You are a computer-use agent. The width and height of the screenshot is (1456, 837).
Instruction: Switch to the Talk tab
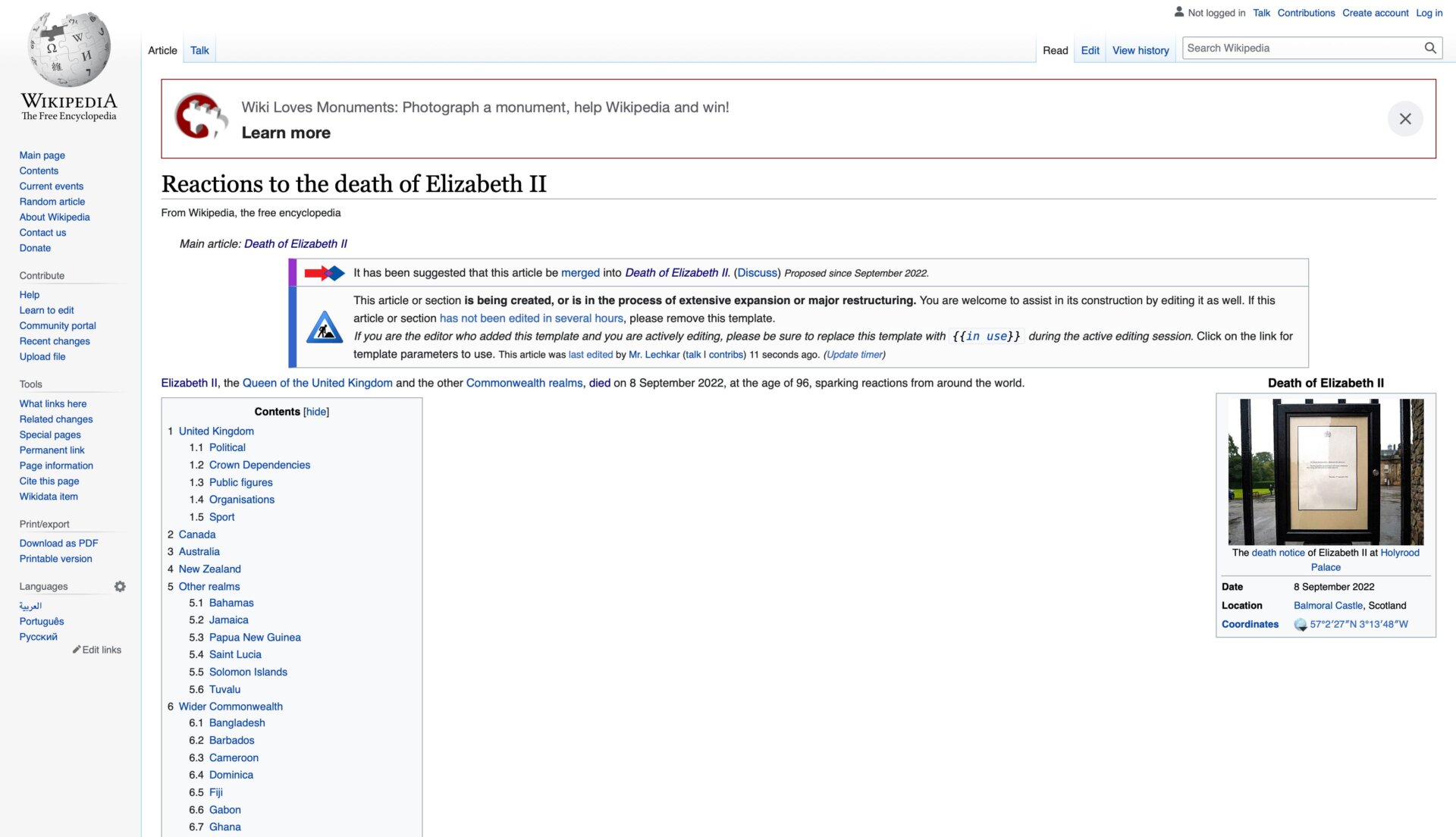pos(199,50)
